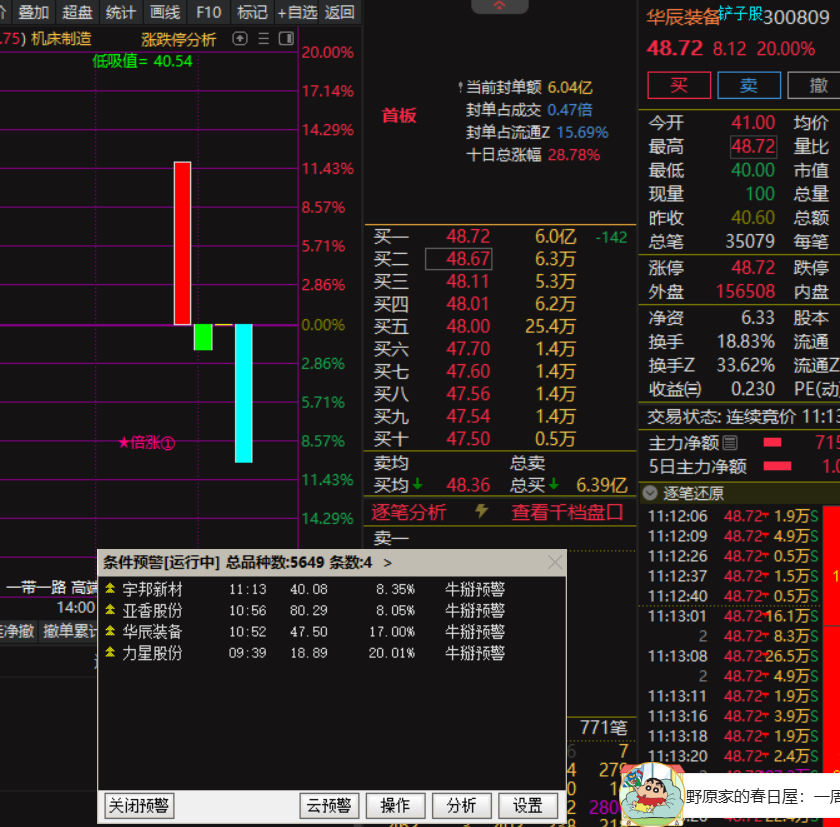840x827 pixels.
Task: Add stock to watchlist via +自选
Action: [x=295, y=12]
